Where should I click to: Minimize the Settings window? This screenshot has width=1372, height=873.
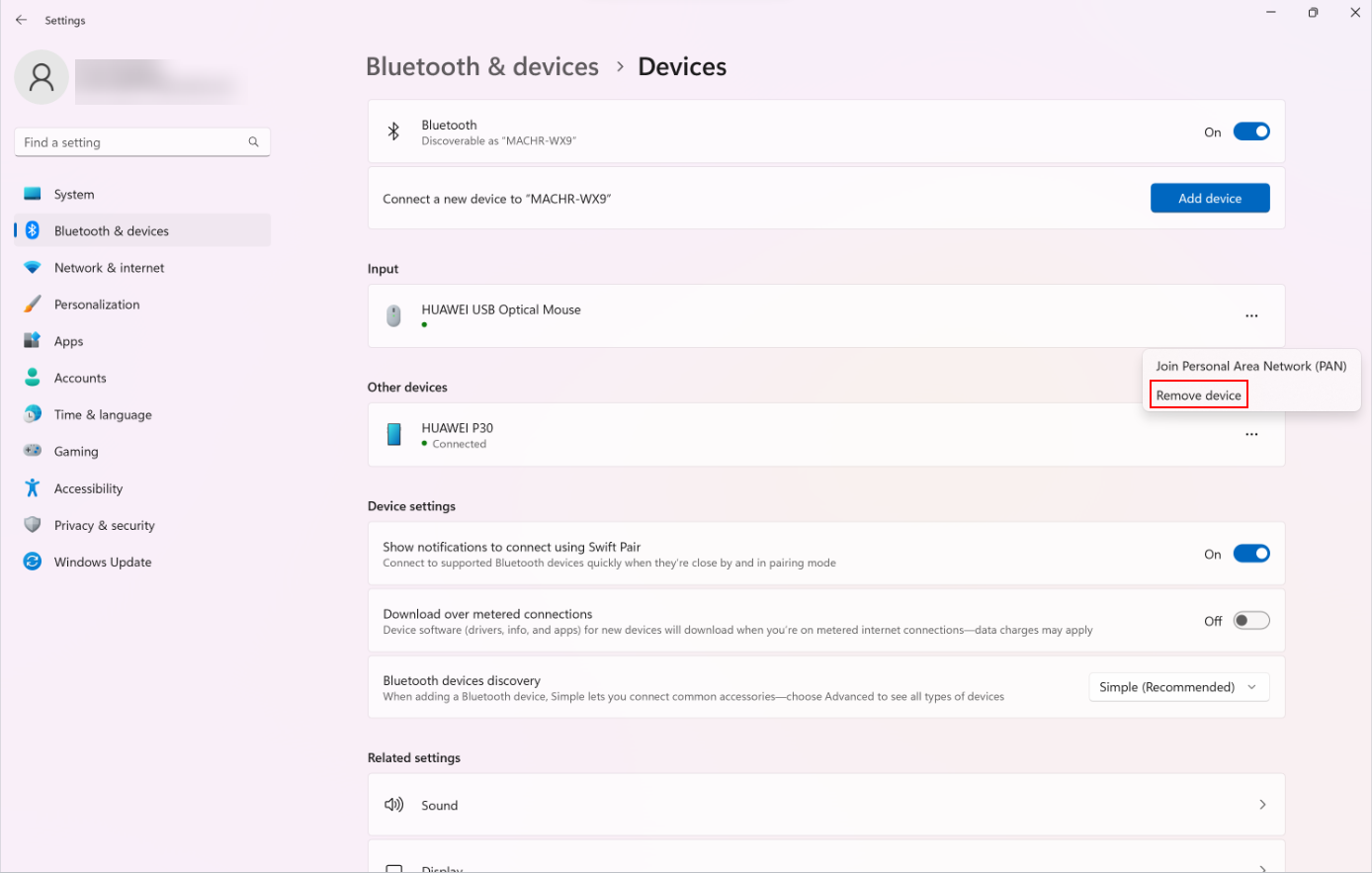click(x=1271, y=13)
